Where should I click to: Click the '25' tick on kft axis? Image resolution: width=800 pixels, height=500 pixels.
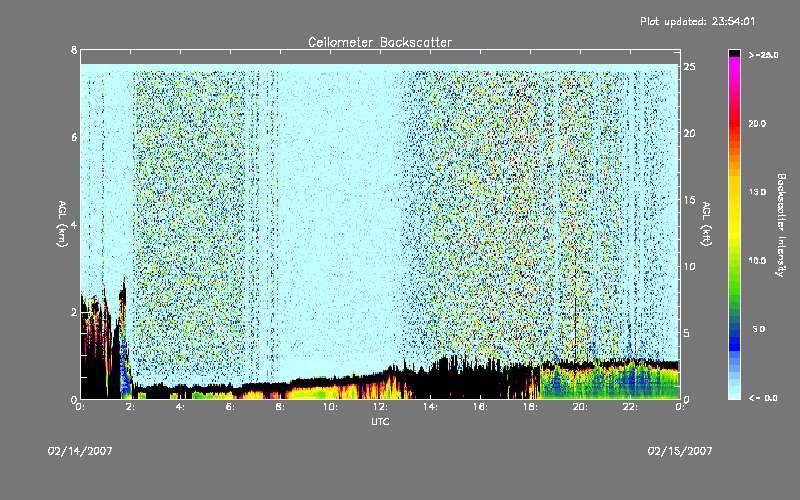click(x=690, y=67)
